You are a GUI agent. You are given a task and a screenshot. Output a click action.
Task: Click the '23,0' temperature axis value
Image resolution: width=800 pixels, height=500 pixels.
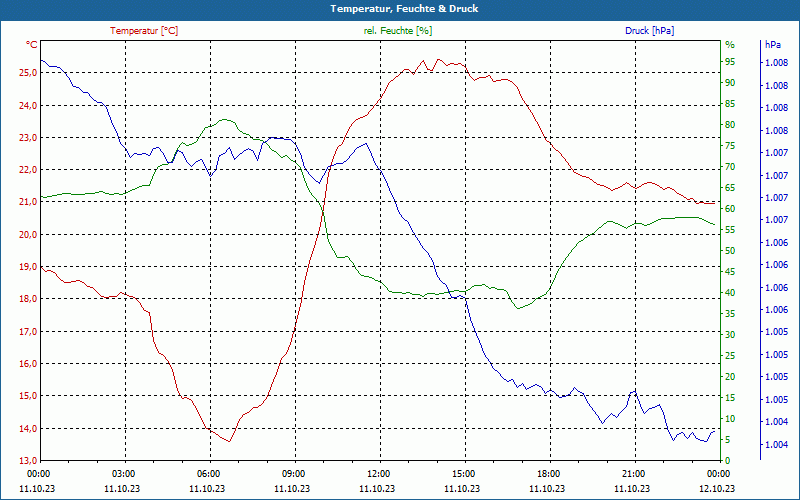point(28,138)
